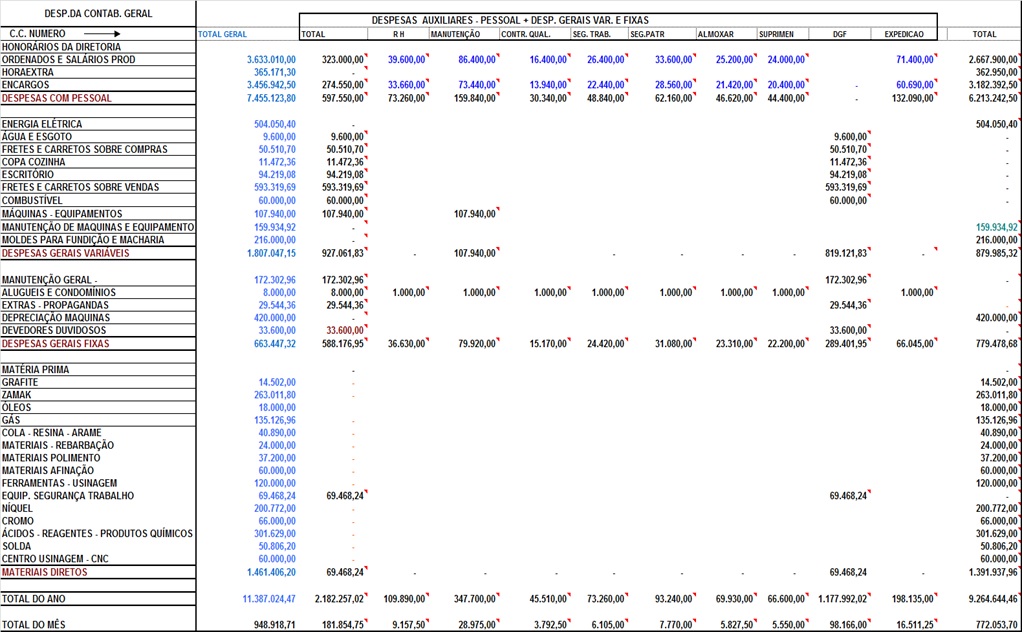The height and width of the screenshot is (632, 1023).
Task: Select the 'ÓLEOS' row label
Action: point(16,408)
